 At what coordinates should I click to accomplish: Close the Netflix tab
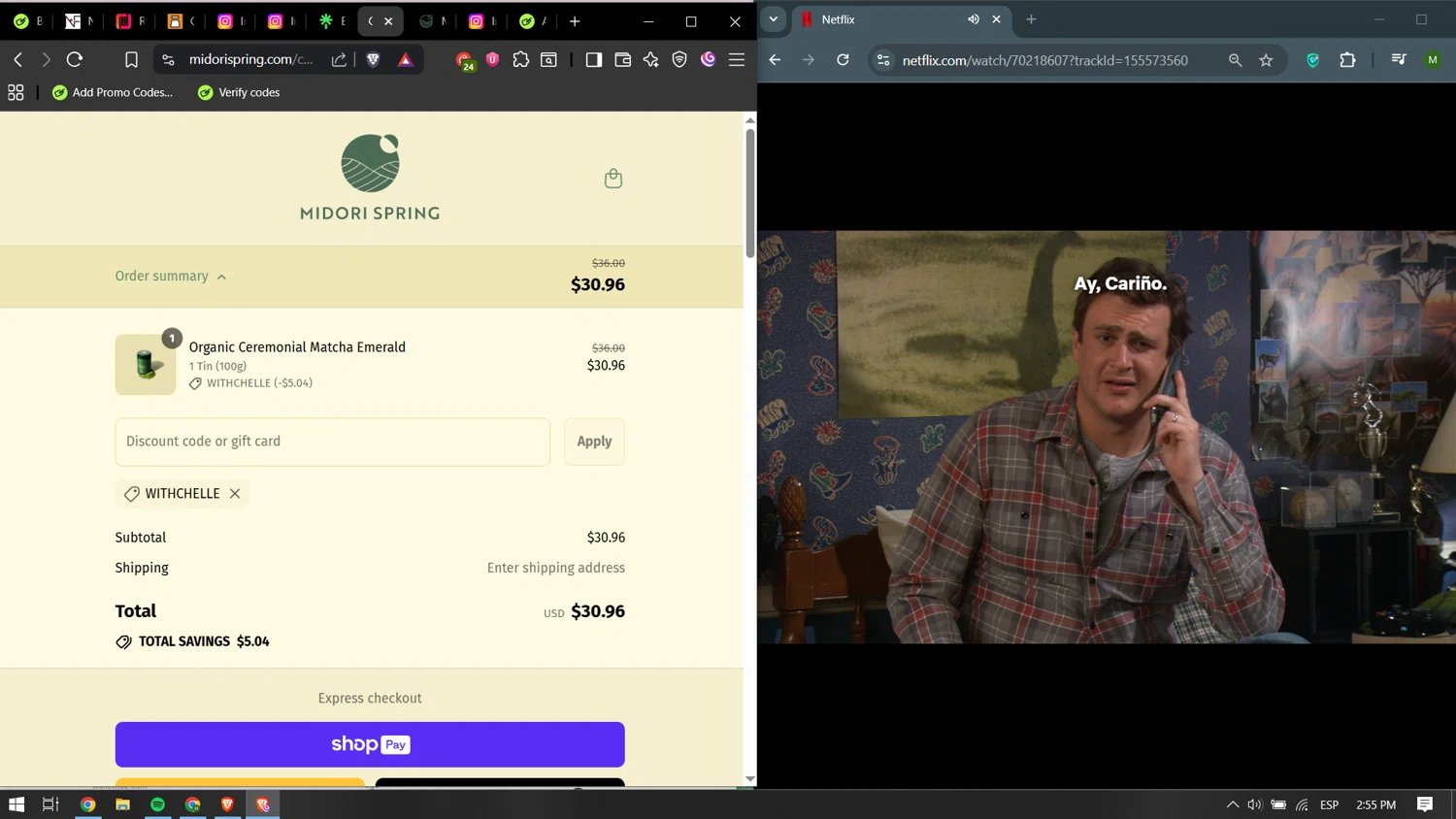click(996, 19)
